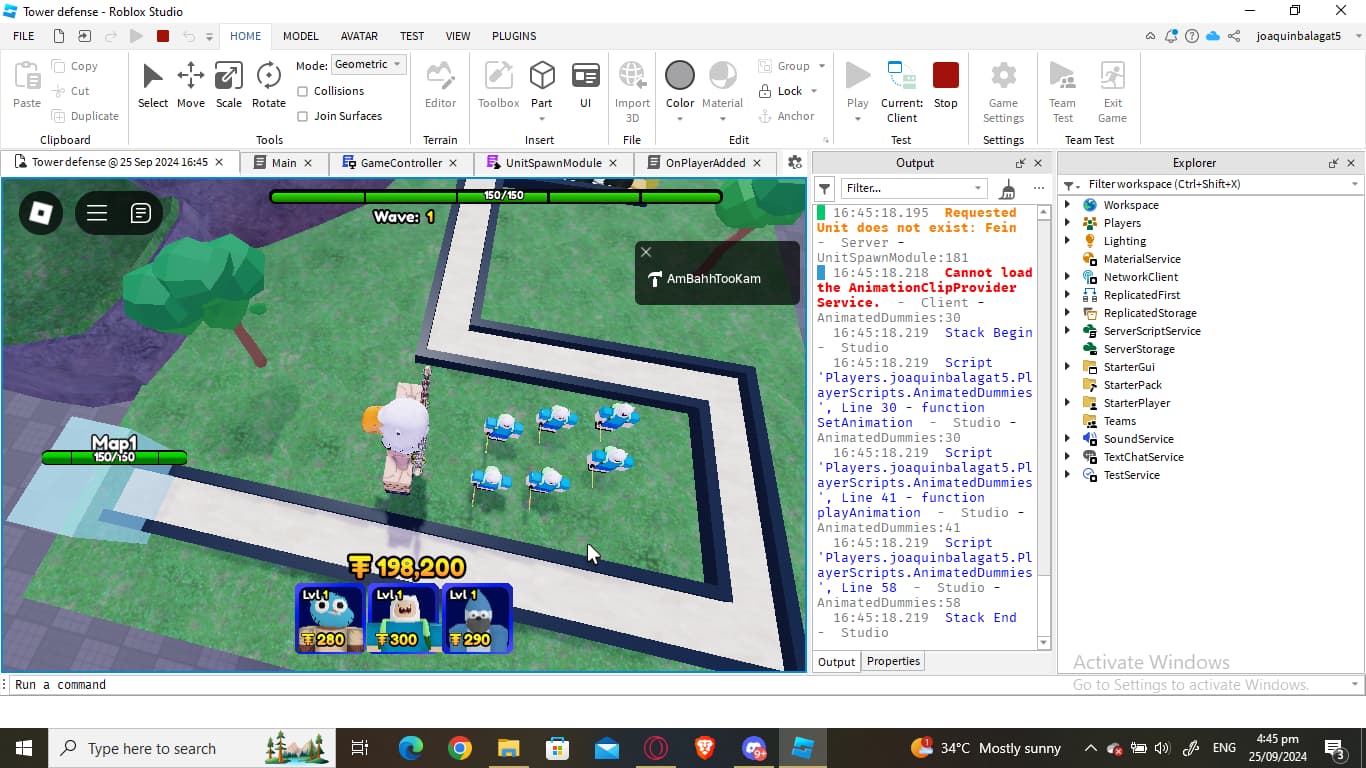Expand Workspace in the Explorer

click(1066, 204)
